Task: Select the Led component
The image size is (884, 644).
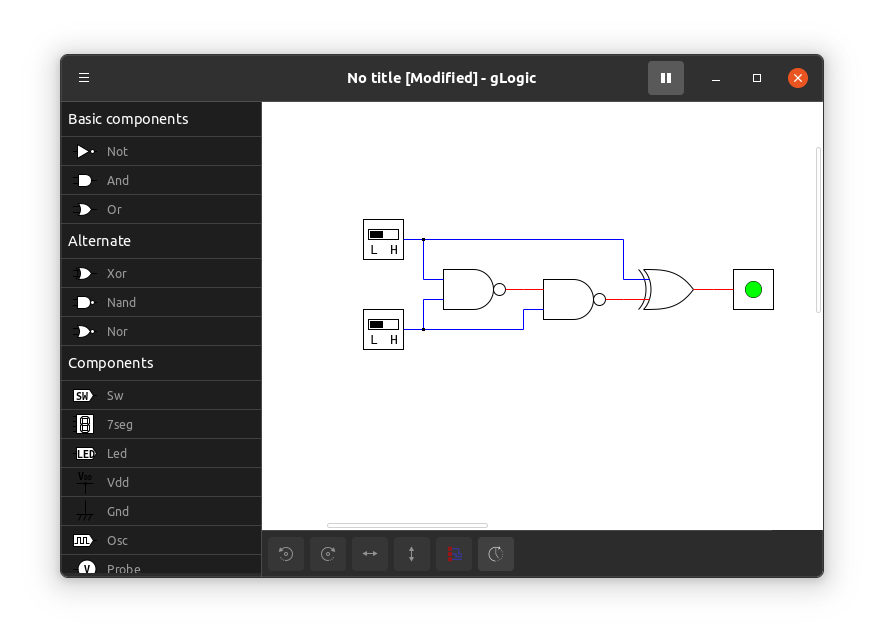Action: coord(161,454)
